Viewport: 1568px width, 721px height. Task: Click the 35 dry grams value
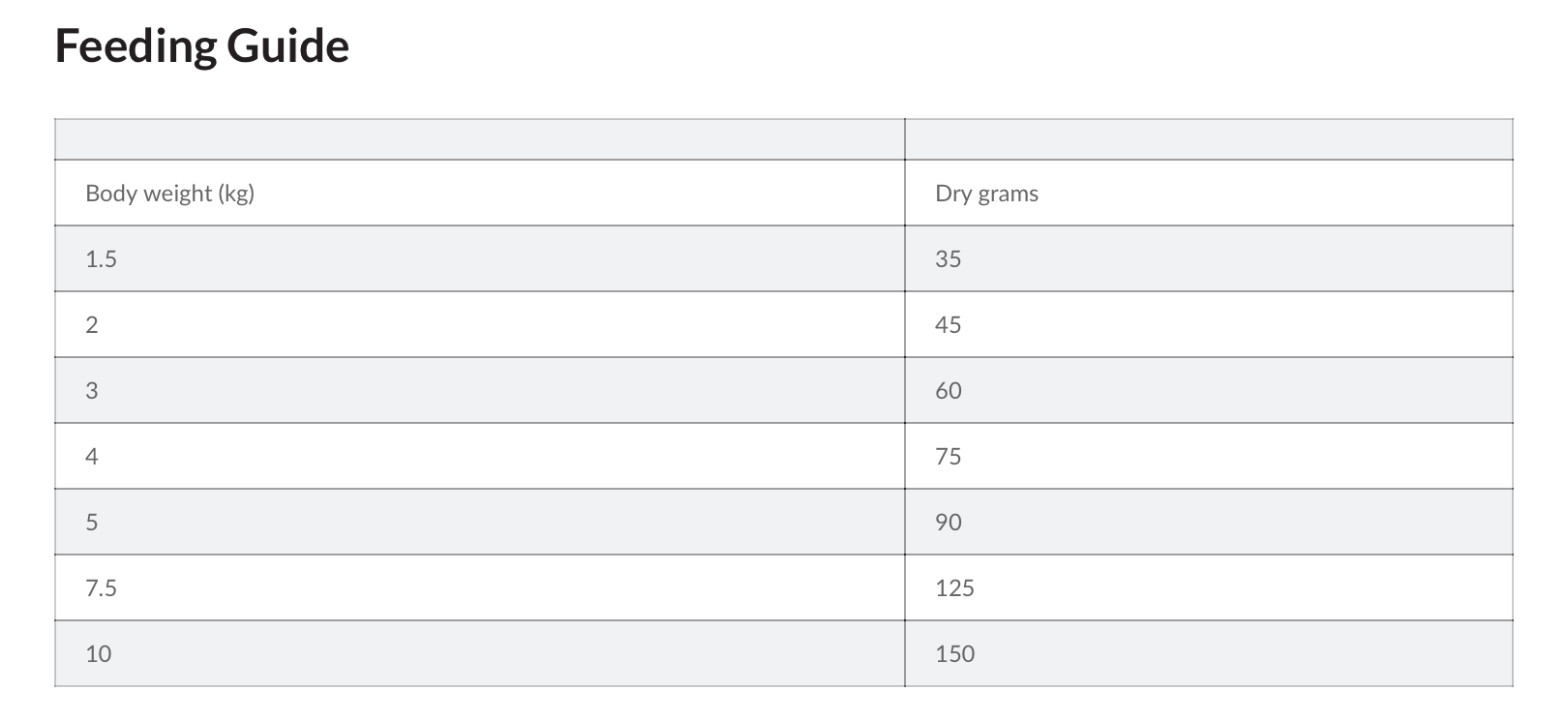tap(948, 259)
